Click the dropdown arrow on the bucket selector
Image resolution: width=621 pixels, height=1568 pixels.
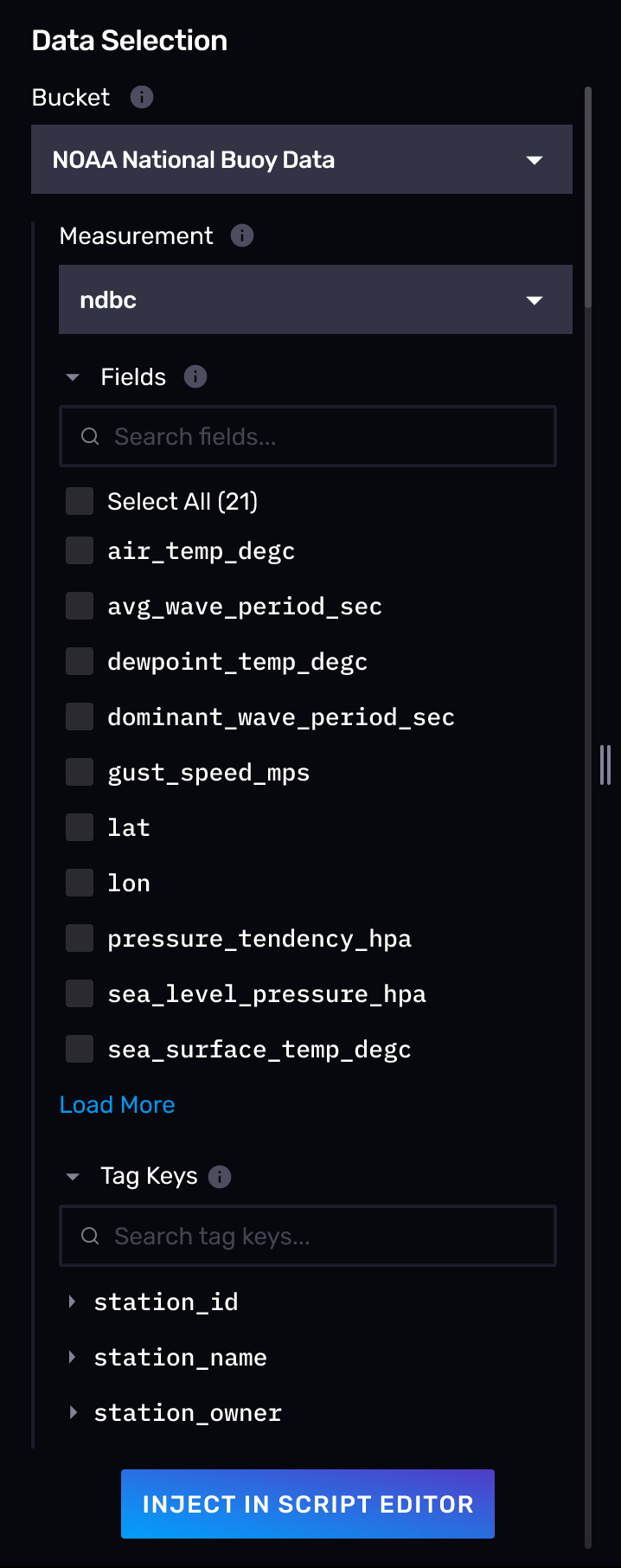pyautogui.click(x=535, y=159)
